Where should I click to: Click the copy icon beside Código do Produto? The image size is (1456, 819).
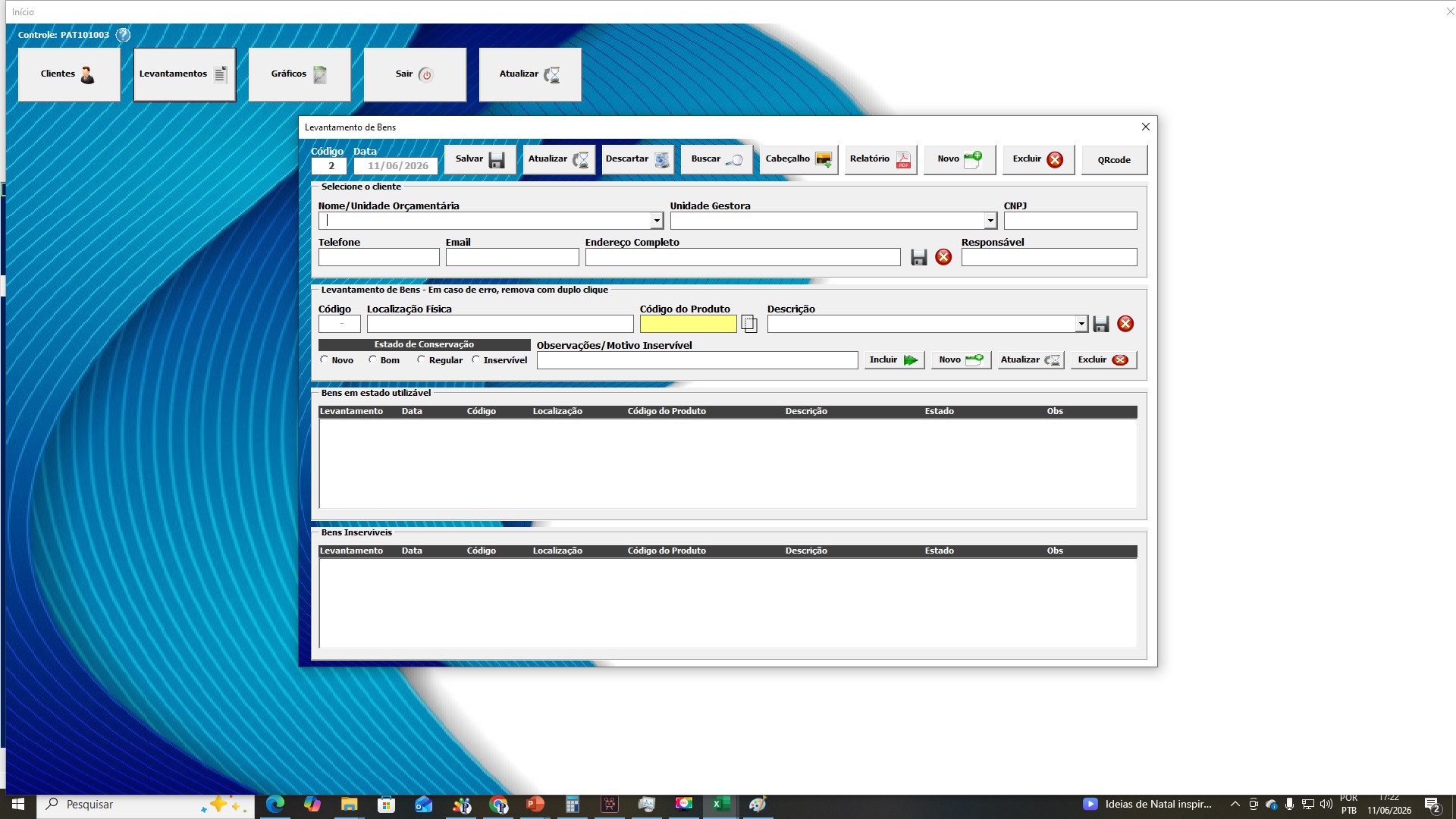coord(749,324)
